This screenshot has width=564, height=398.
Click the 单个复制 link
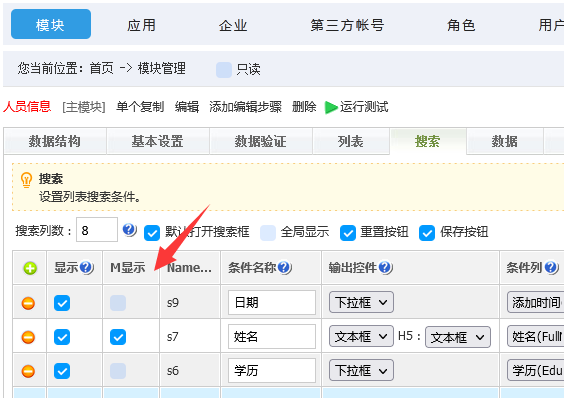[x=140, y=107]
